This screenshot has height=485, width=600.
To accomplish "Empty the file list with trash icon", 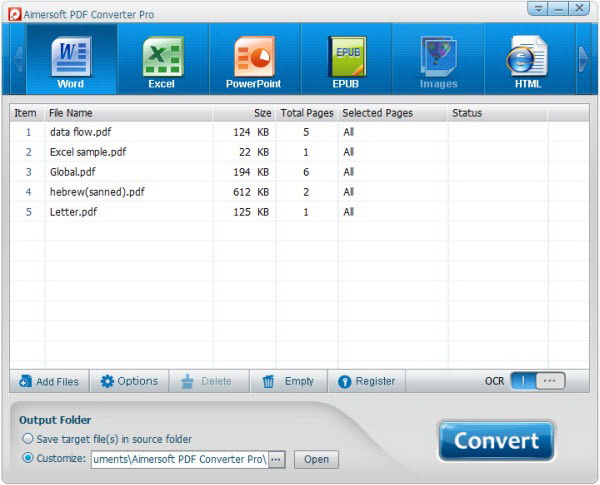I will coord(268,381).
